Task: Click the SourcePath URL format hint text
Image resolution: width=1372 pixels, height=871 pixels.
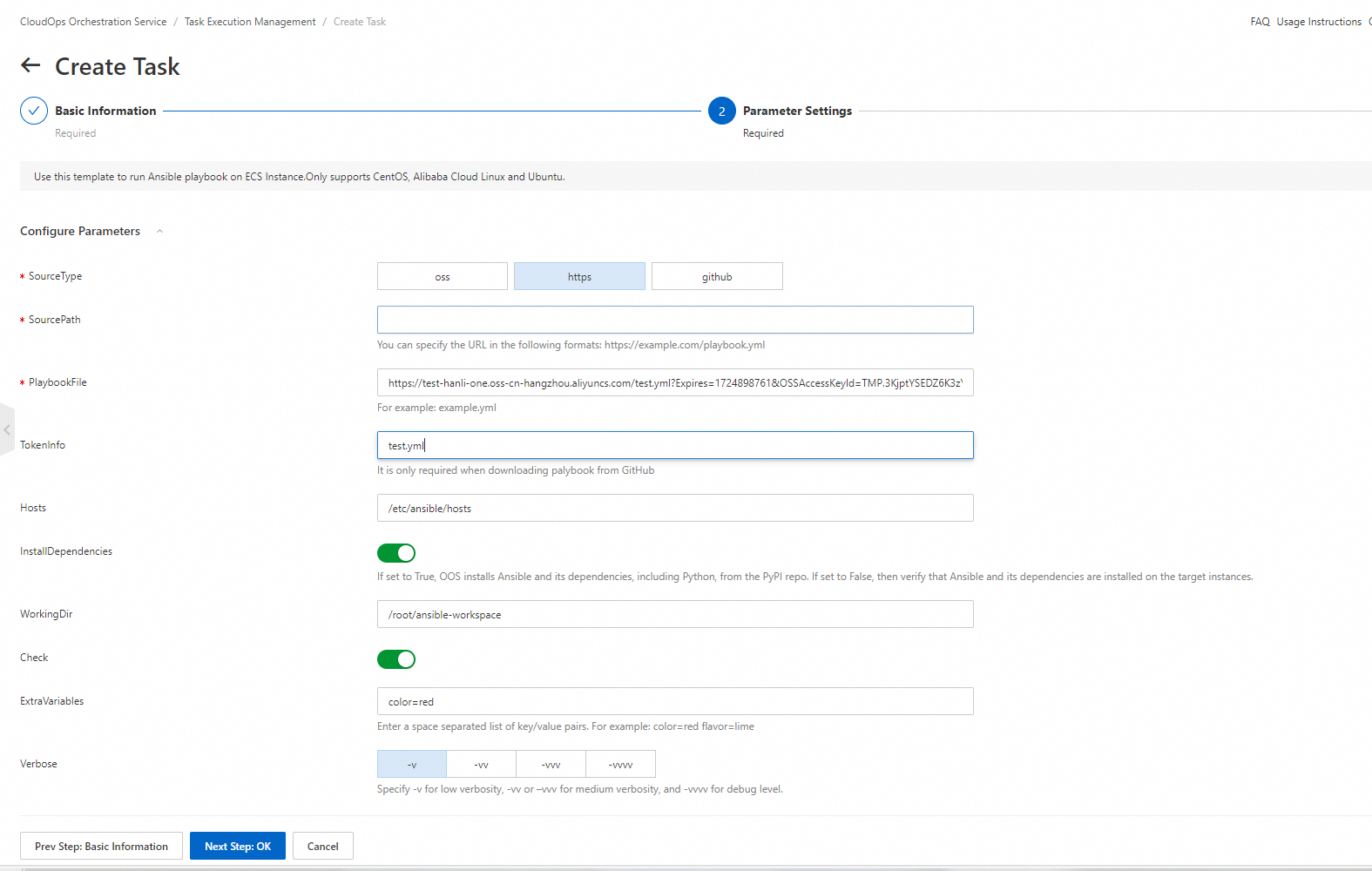Action: [x=571, y=345]
